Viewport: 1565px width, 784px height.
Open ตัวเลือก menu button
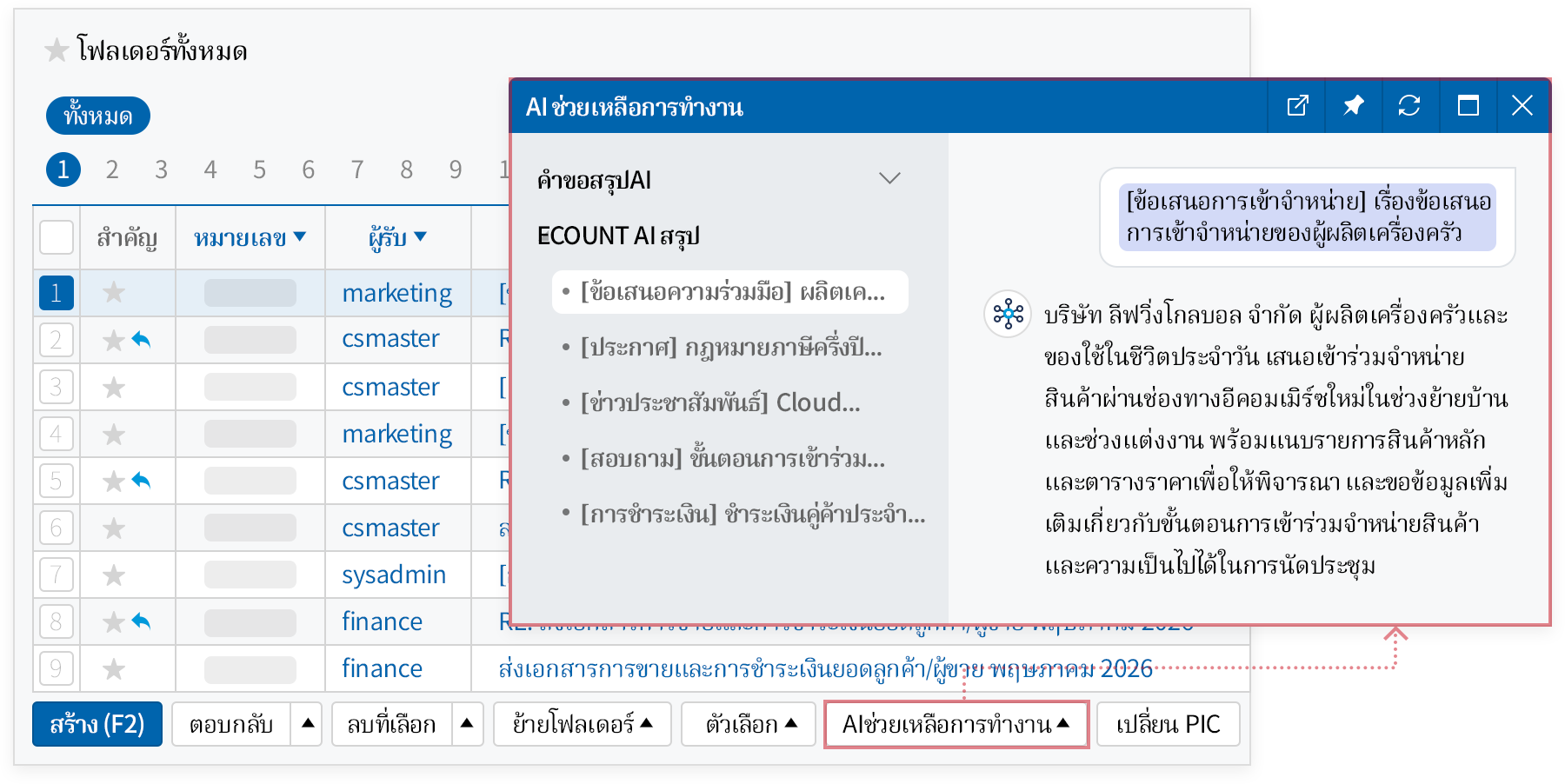tap(749, 724)
